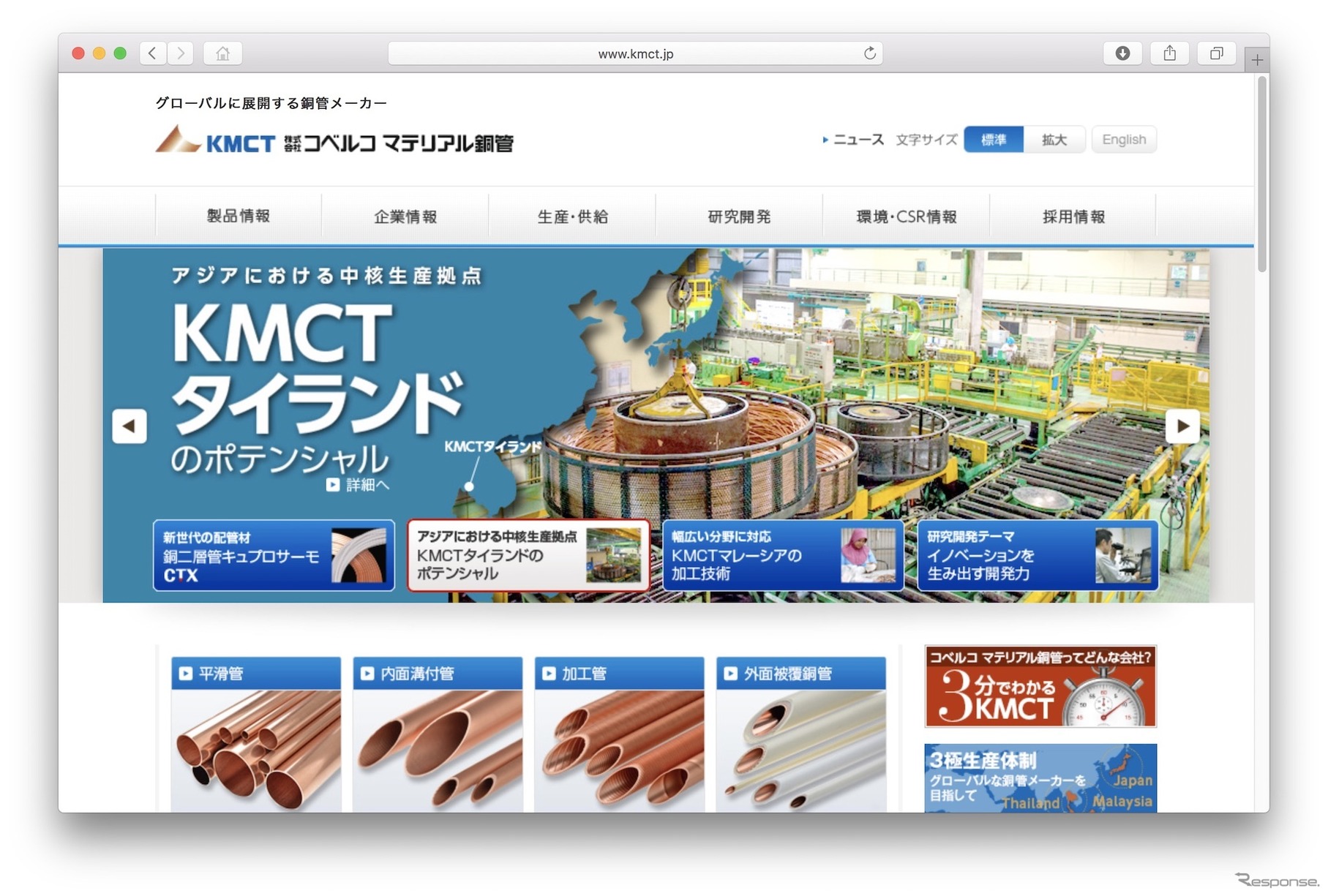Click the carousel right arrow
This screenshot has width=1328, height=896.
tap(1181, 426)
